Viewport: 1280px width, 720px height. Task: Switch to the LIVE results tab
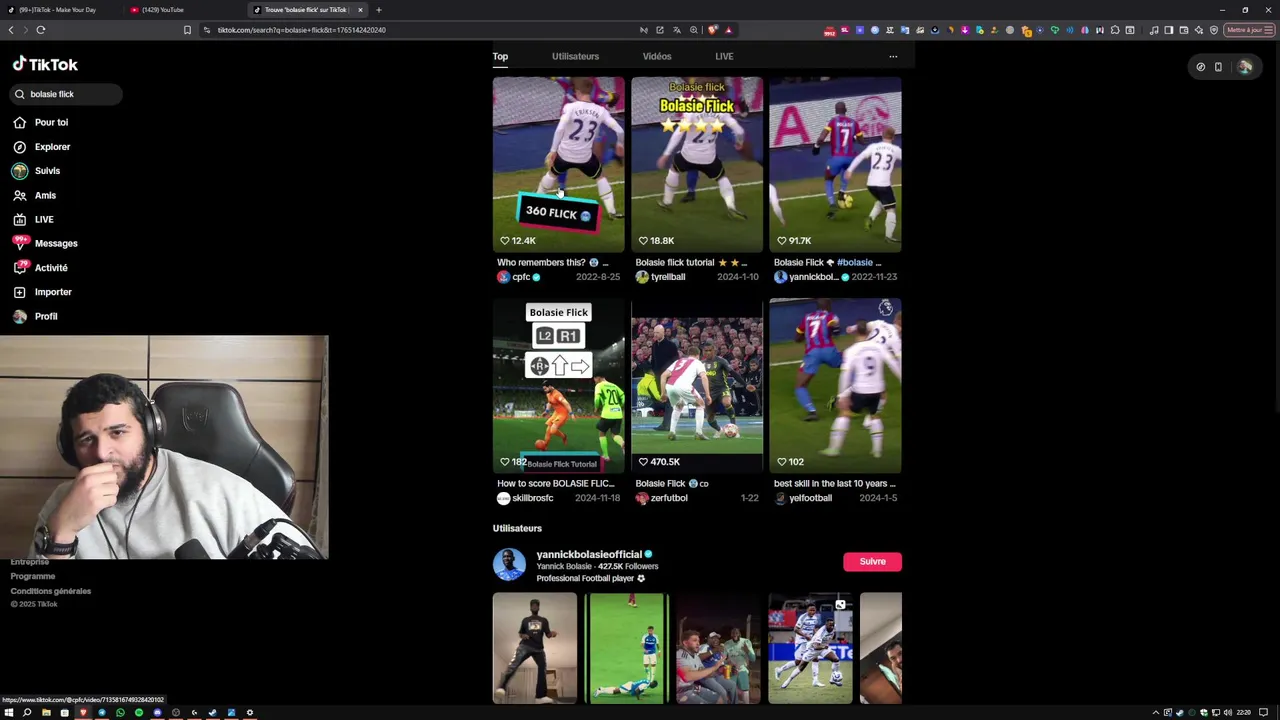(724, 56)
